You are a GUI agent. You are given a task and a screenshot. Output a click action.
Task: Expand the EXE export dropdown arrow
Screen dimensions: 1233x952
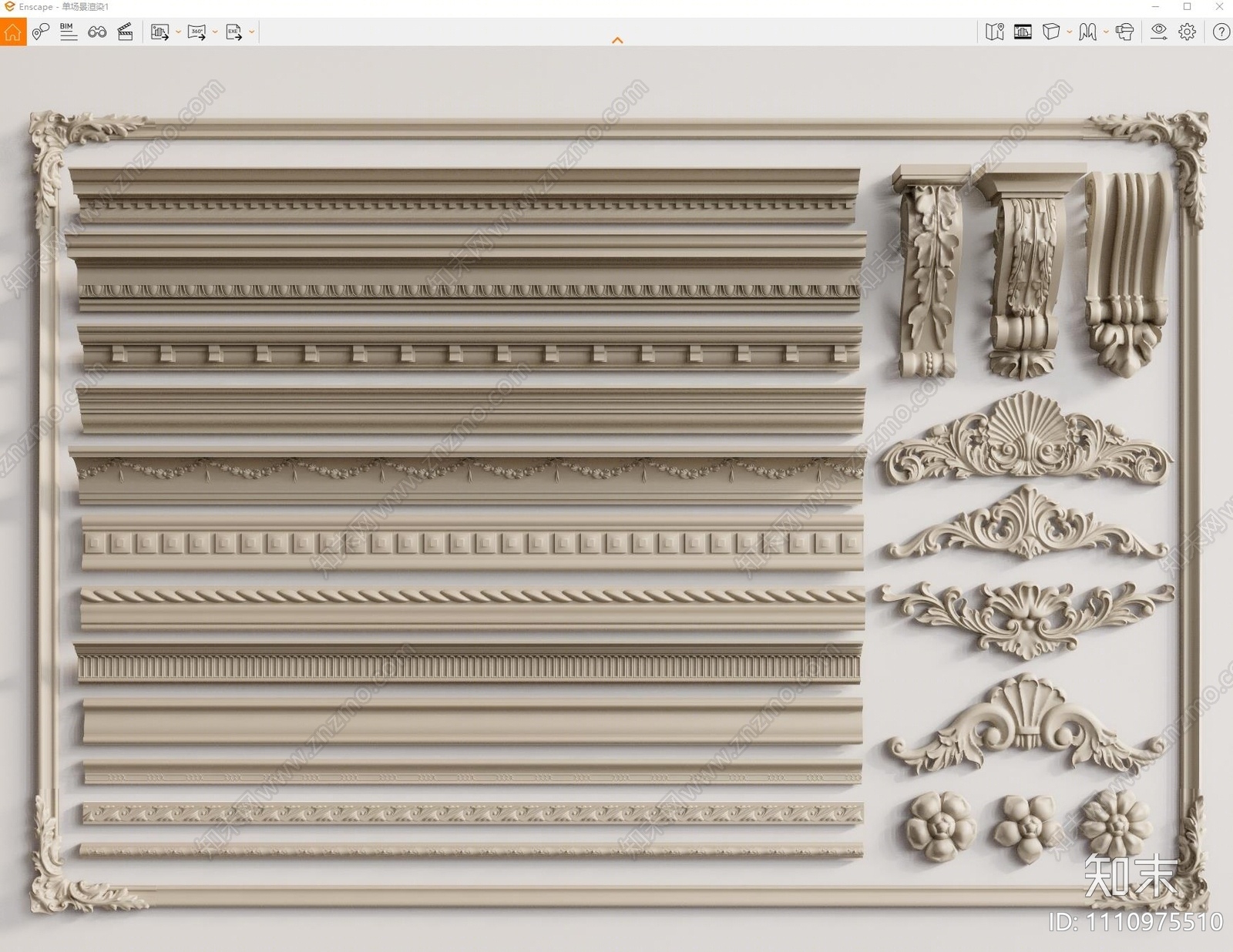pos(251,32)
